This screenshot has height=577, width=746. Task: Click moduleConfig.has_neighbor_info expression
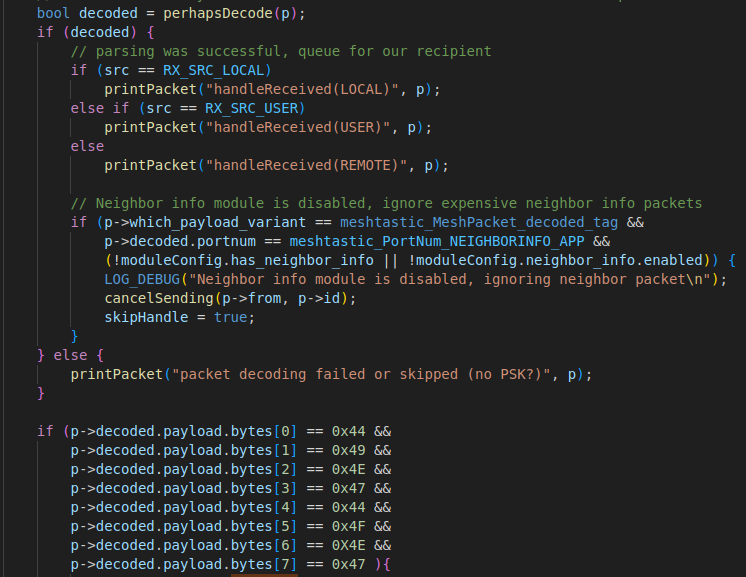pyautogui.click(x=247, y=261)
